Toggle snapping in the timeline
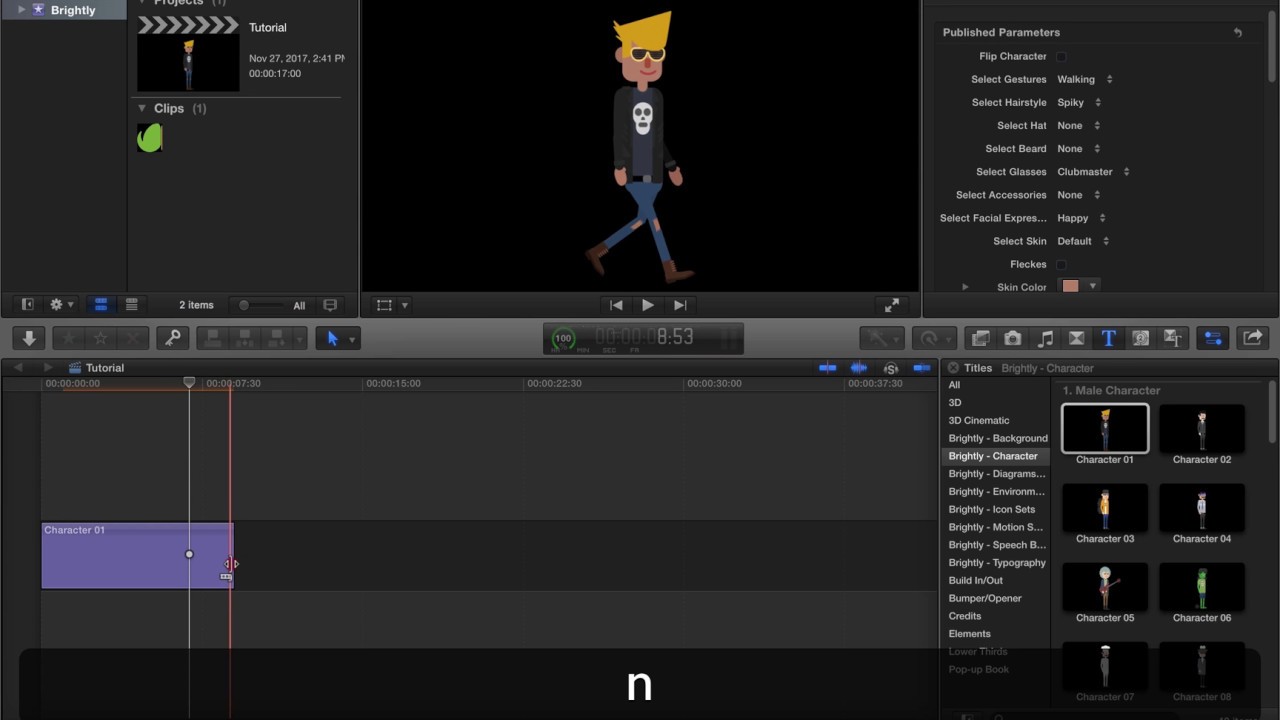The width and height of the screenshot is (1280, 720). tap(921, 368)
